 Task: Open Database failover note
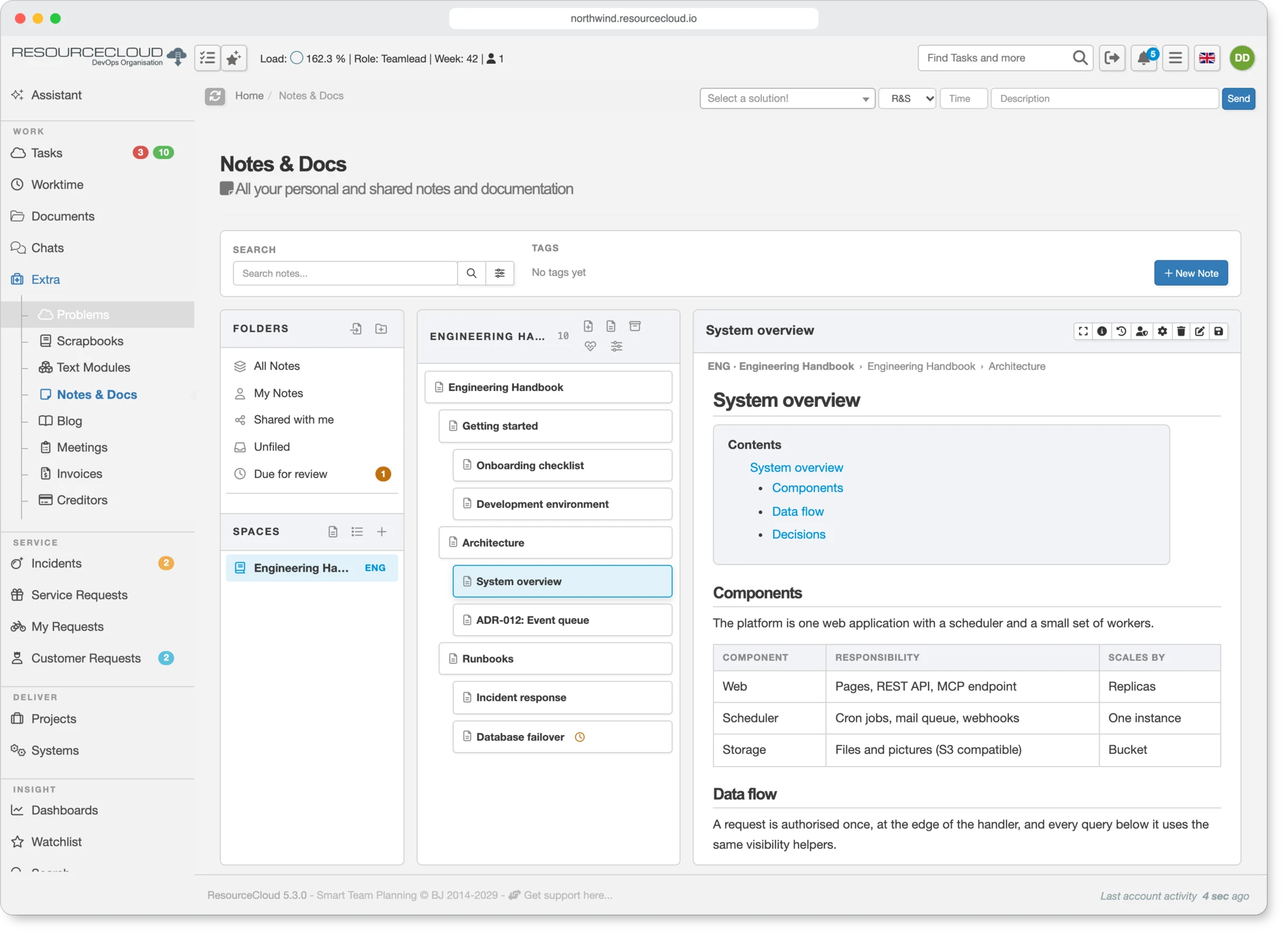coord(562,736)
